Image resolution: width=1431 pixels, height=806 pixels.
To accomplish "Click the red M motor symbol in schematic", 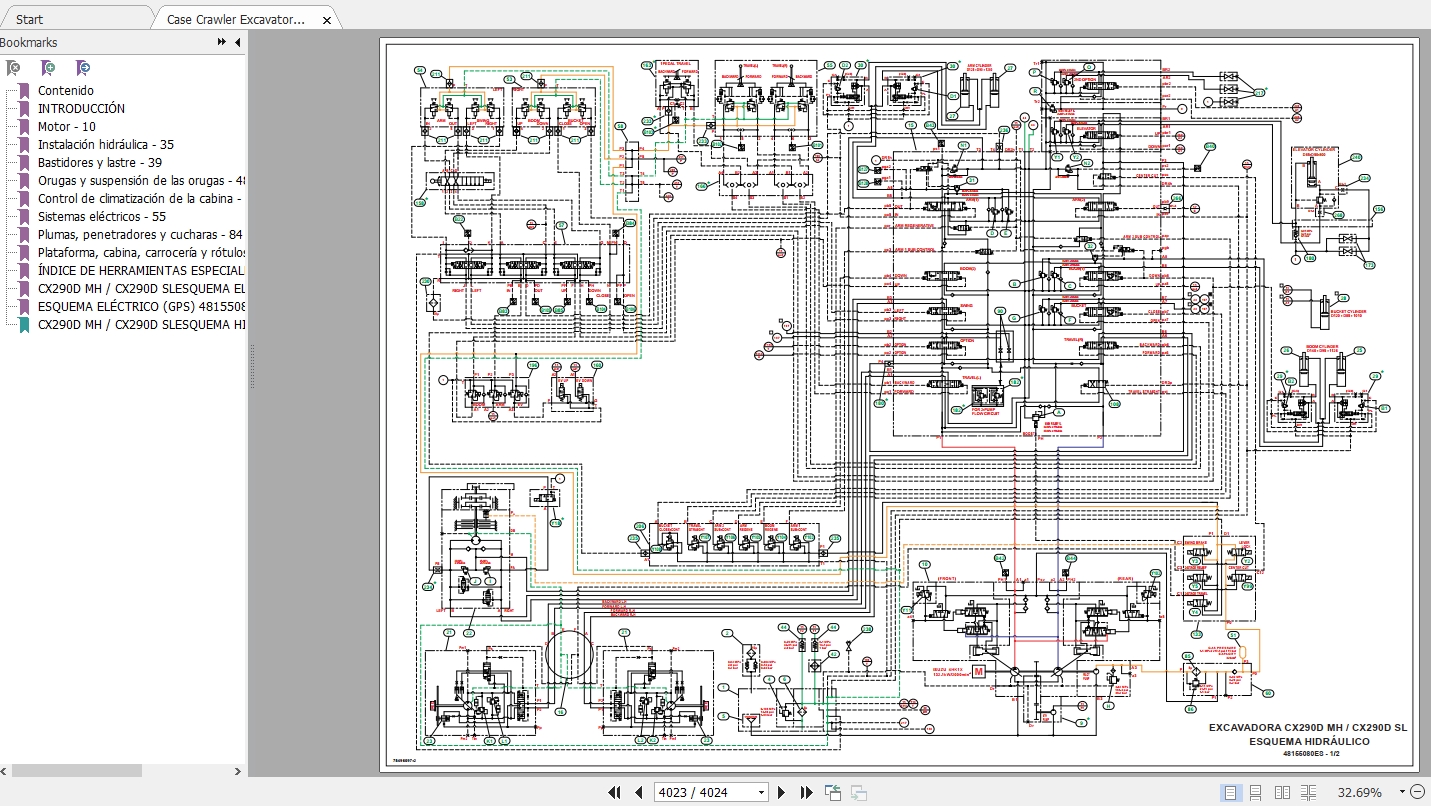I will 979,671.
